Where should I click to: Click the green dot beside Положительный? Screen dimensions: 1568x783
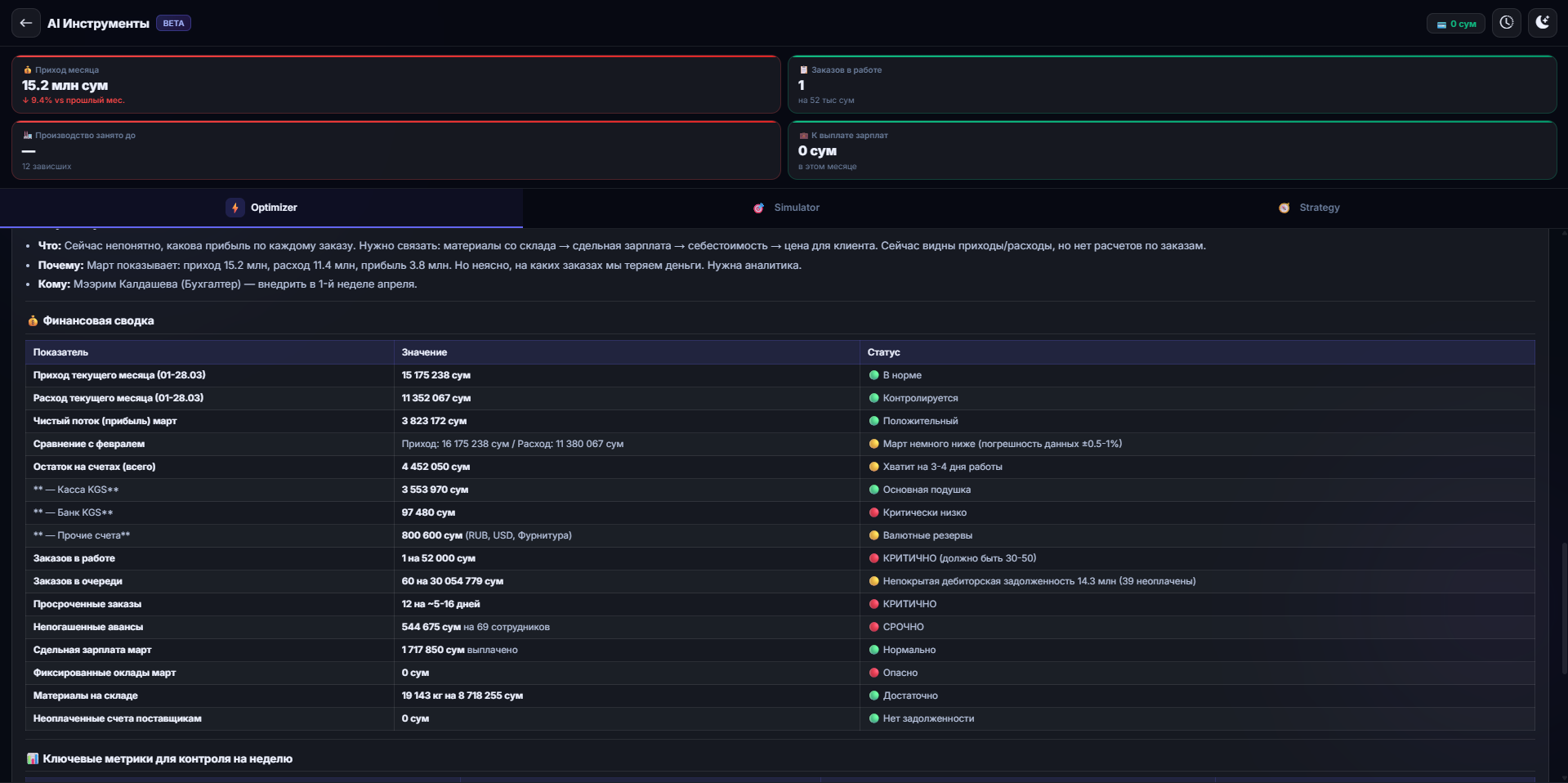[873, 421]
